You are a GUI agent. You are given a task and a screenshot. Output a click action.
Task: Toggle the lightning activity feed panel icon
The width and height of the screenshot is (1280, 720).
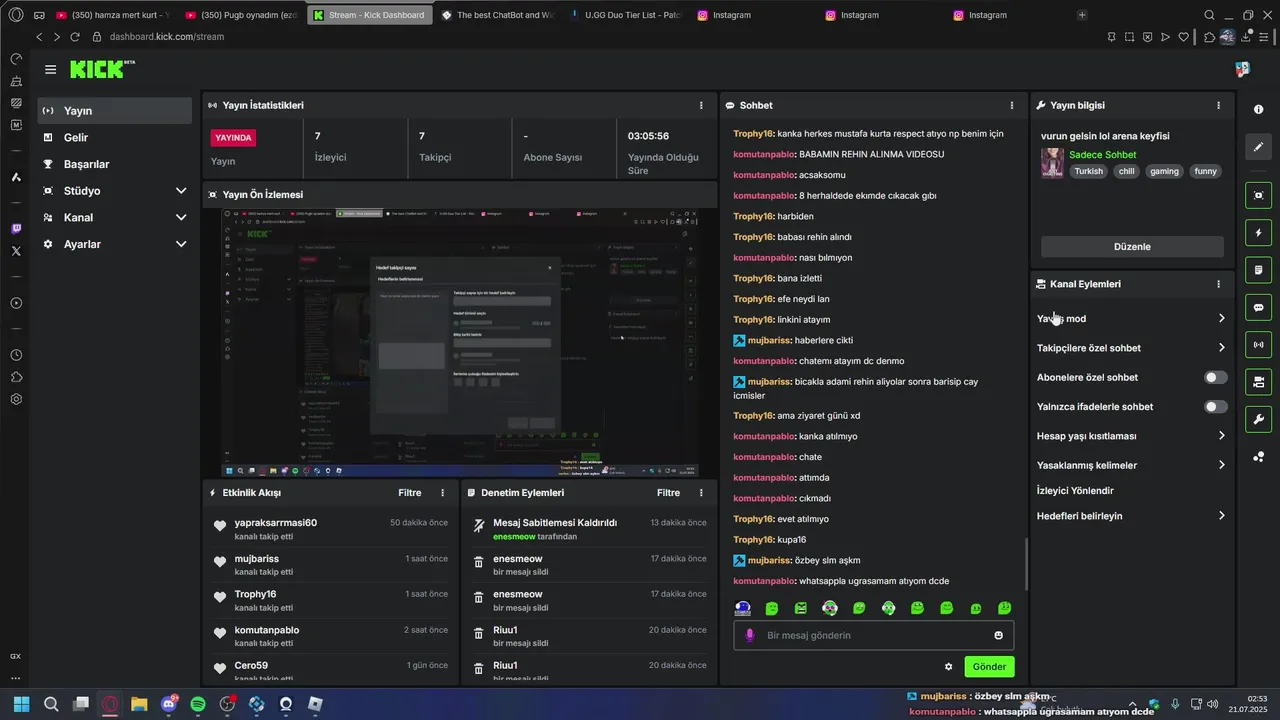click(1258, 233)
